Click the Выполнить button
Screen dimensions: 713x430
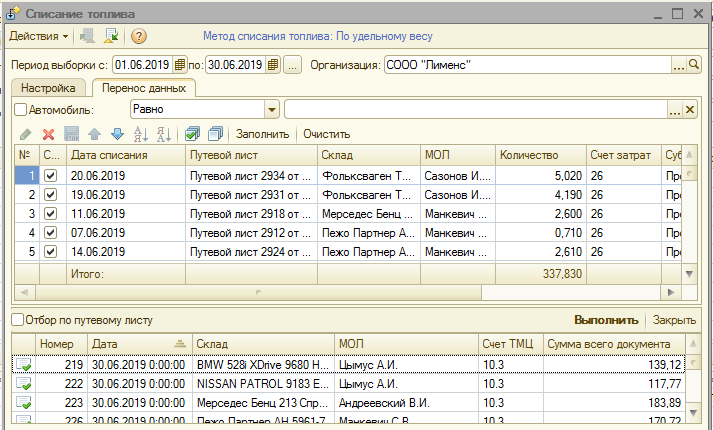coord(605,320)
